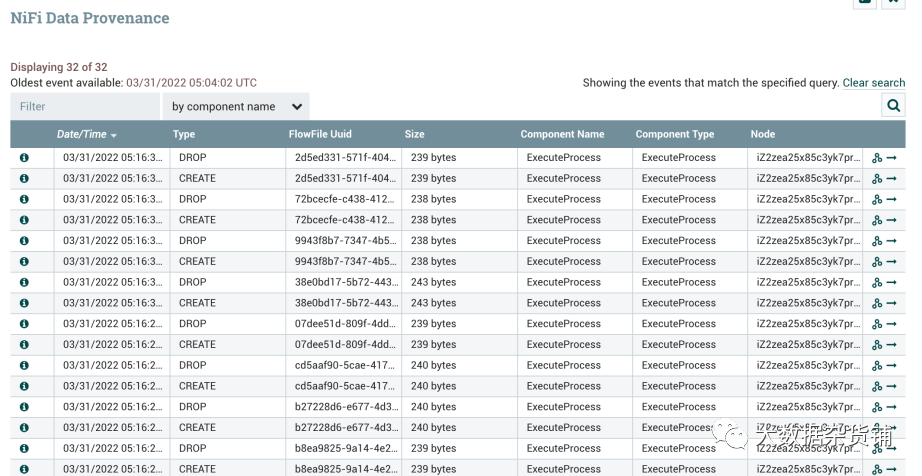The width and height of the screenshot is (922, 476).
Task: Sort by Component Name column header
Action: [562, 134]
